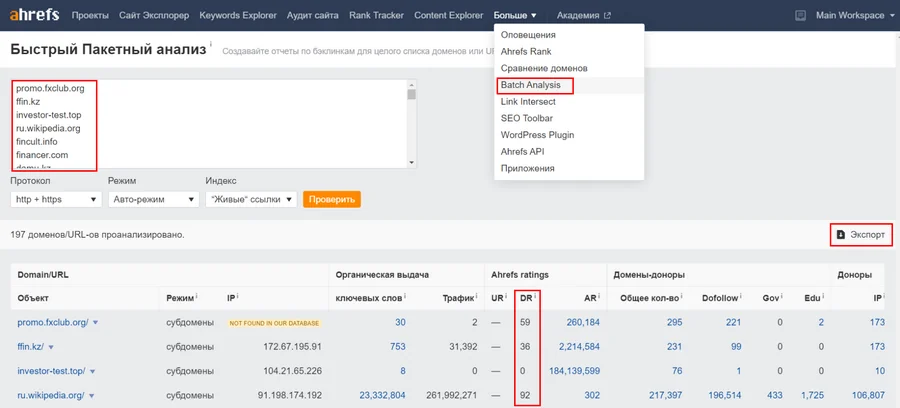Click the Экспорт button

coord(862,235)
